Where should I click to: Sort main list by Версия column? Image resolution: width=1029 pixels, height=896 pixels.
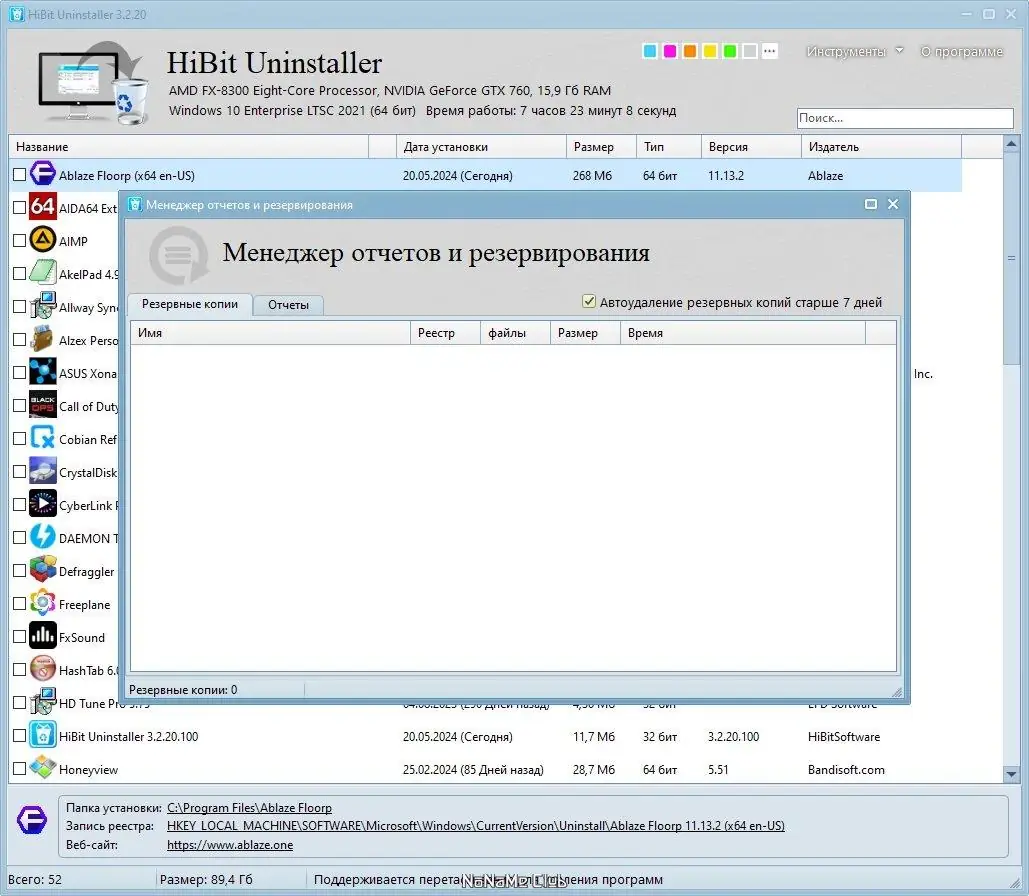[x=751, y=146]
